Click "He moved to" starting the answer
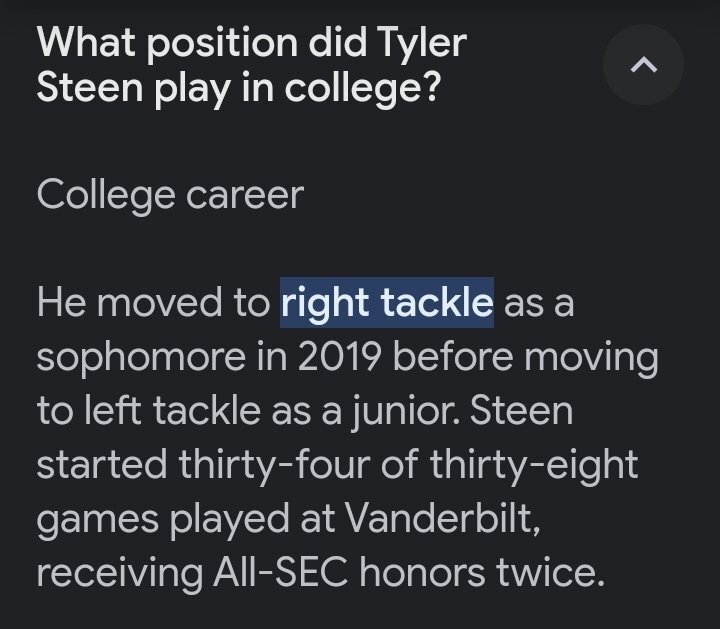Viewport: 720px width, 629px height. tap(152, 302)
